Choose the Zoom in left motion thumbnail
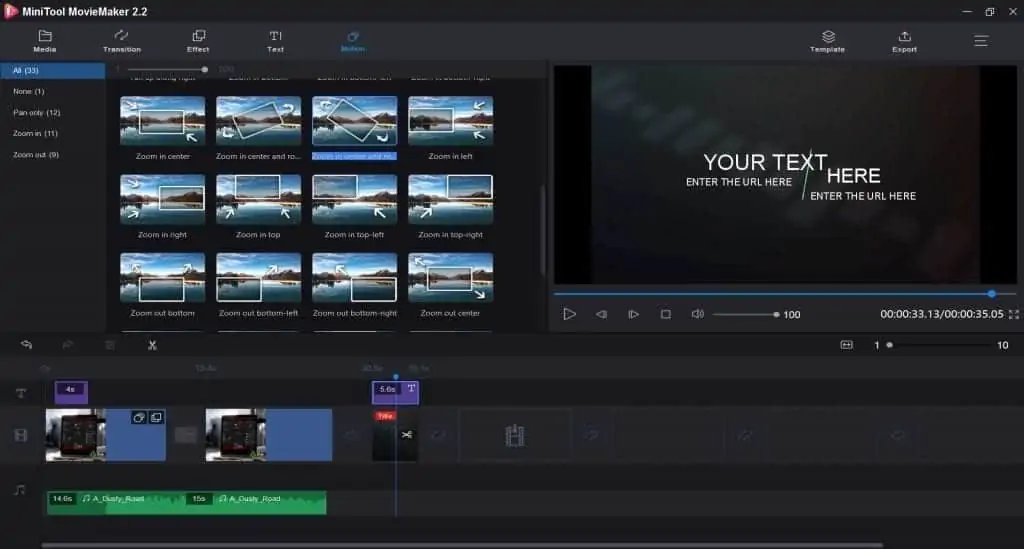 point(451,121)
